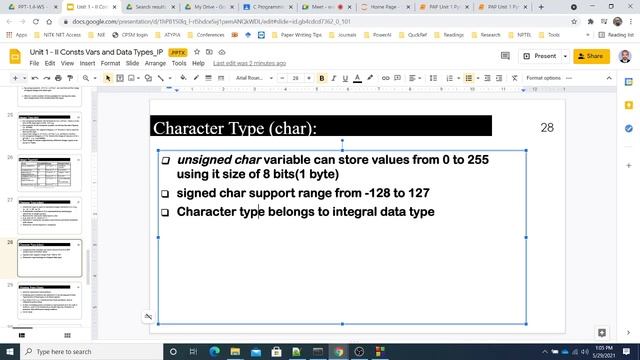The image size is (640, 360).
Task: Increase font size with plus
Action: (x=309, y=78)
